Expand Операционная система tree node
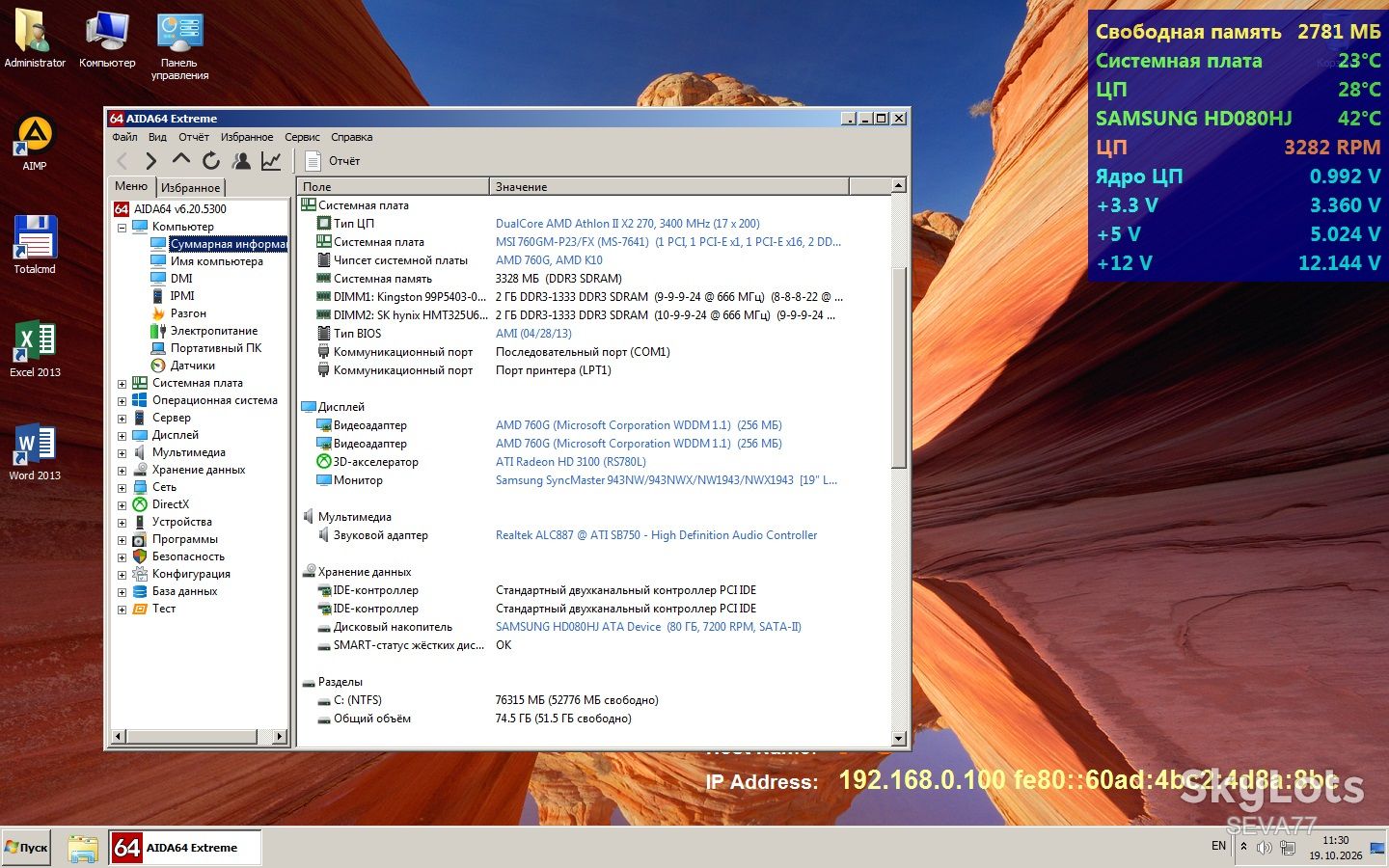This screenshot has height=868, width=1389. [x=122, y=401]
